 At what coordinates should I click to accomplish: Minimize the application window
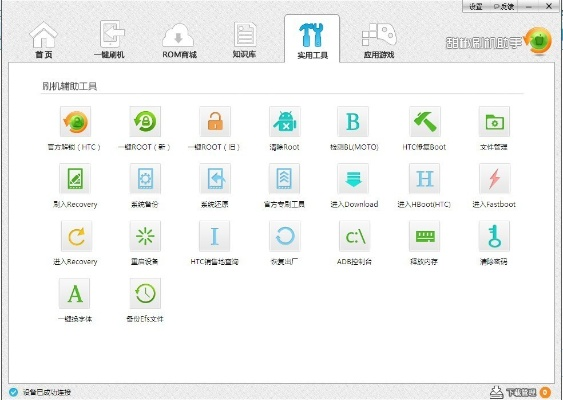[529, 6]
